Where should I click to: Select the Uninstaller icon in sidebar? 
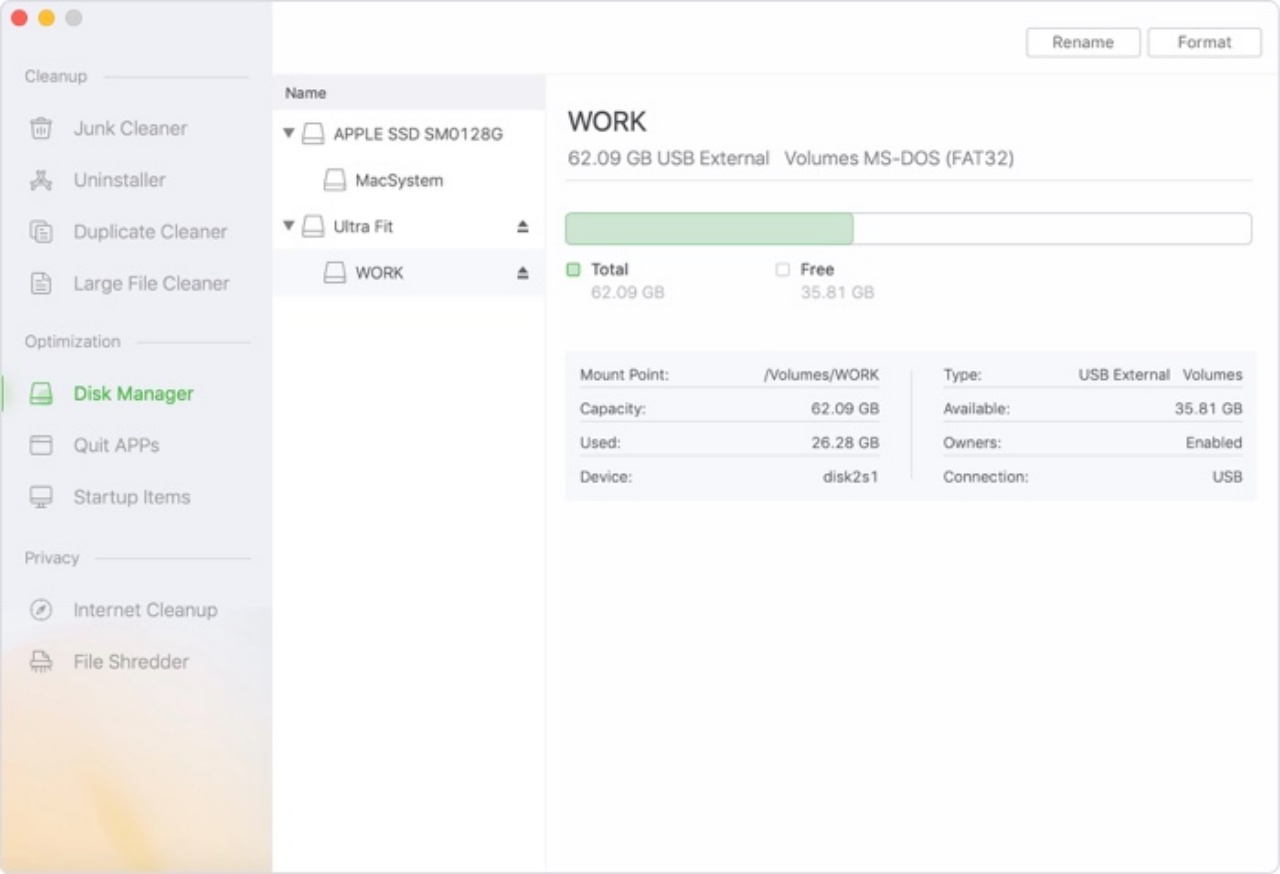coord(41,180)
